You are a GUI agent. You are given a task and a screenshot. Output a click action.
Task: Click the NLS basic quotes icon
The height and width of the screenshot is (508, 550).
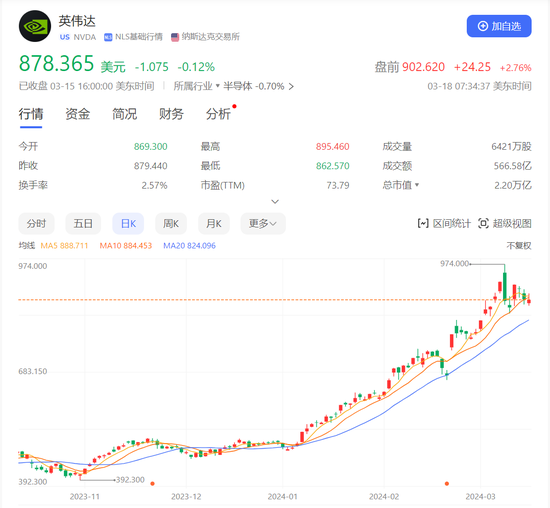(x=108, y=37)
